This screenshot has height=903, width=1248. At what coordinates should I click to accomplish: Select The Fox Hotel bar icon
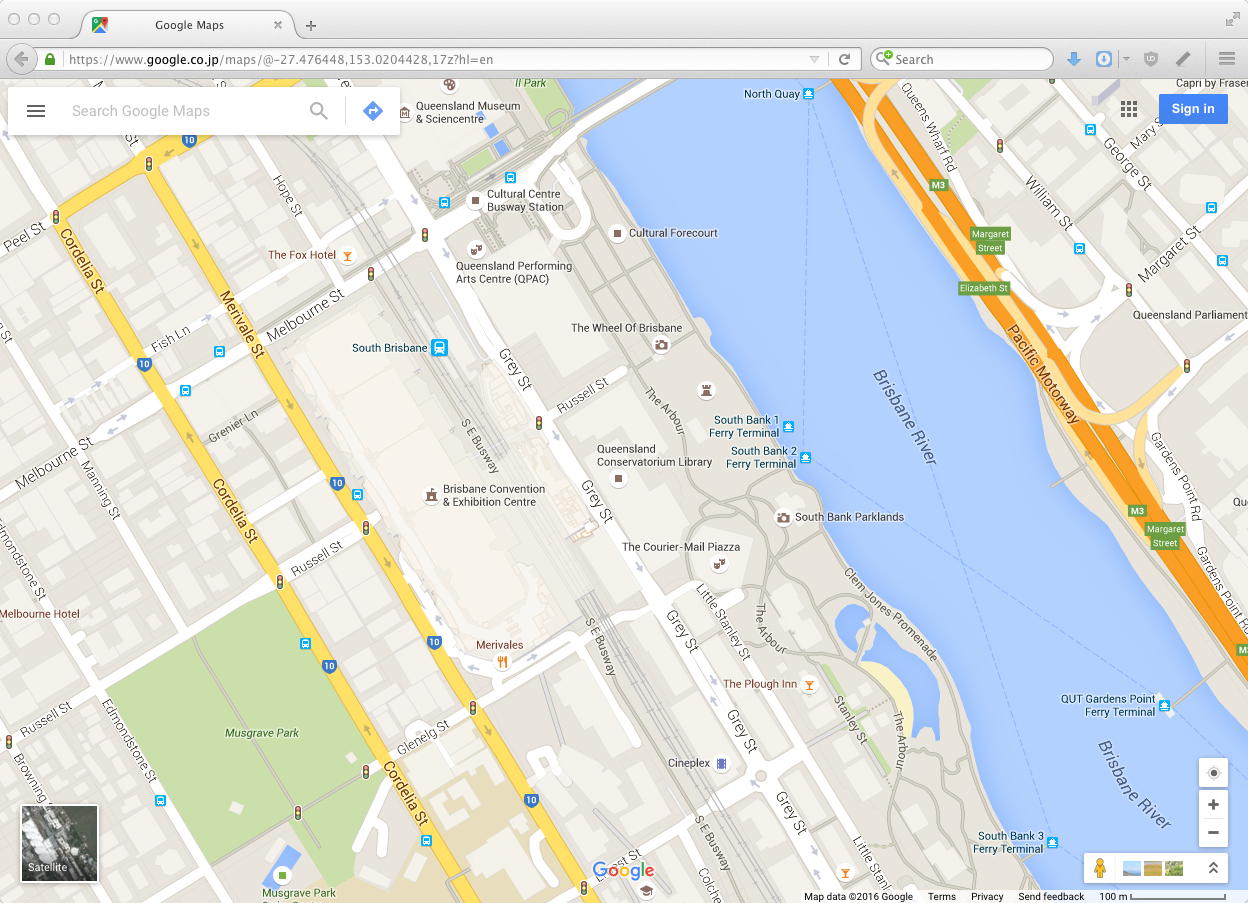[x=347, y=256]
